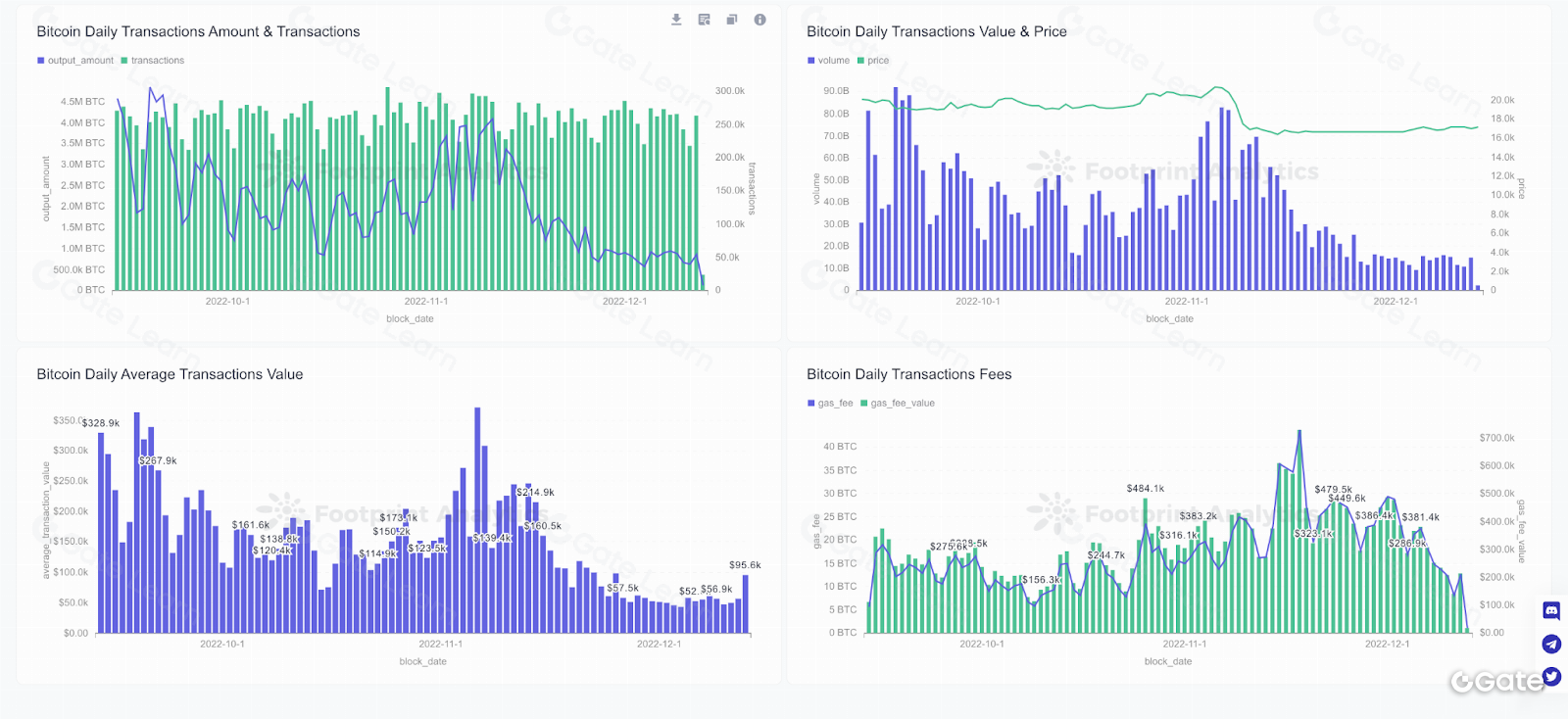Toggle the output_amount legend series
This screenshot has width=1568, height=719.
[79, 61]
